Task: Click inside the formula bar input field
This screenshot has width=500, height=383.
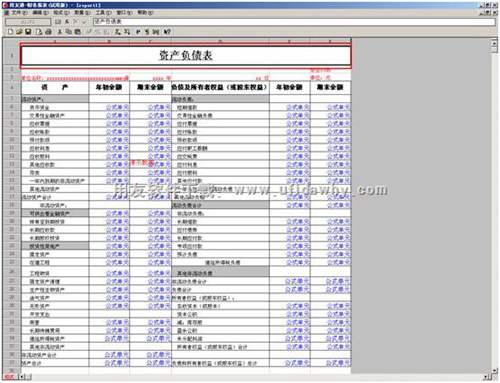Action: [x=293, y=22]
